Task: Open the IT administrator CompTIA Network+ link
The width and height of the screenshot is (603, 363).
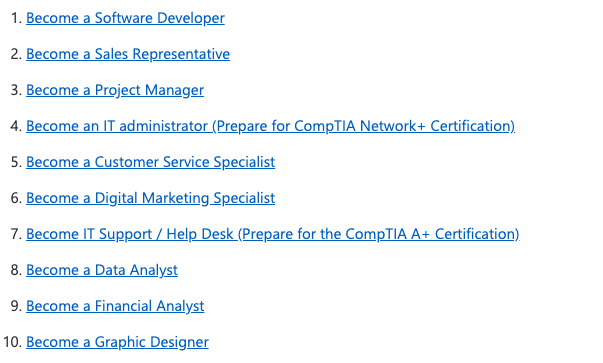Action: [270, 126]
